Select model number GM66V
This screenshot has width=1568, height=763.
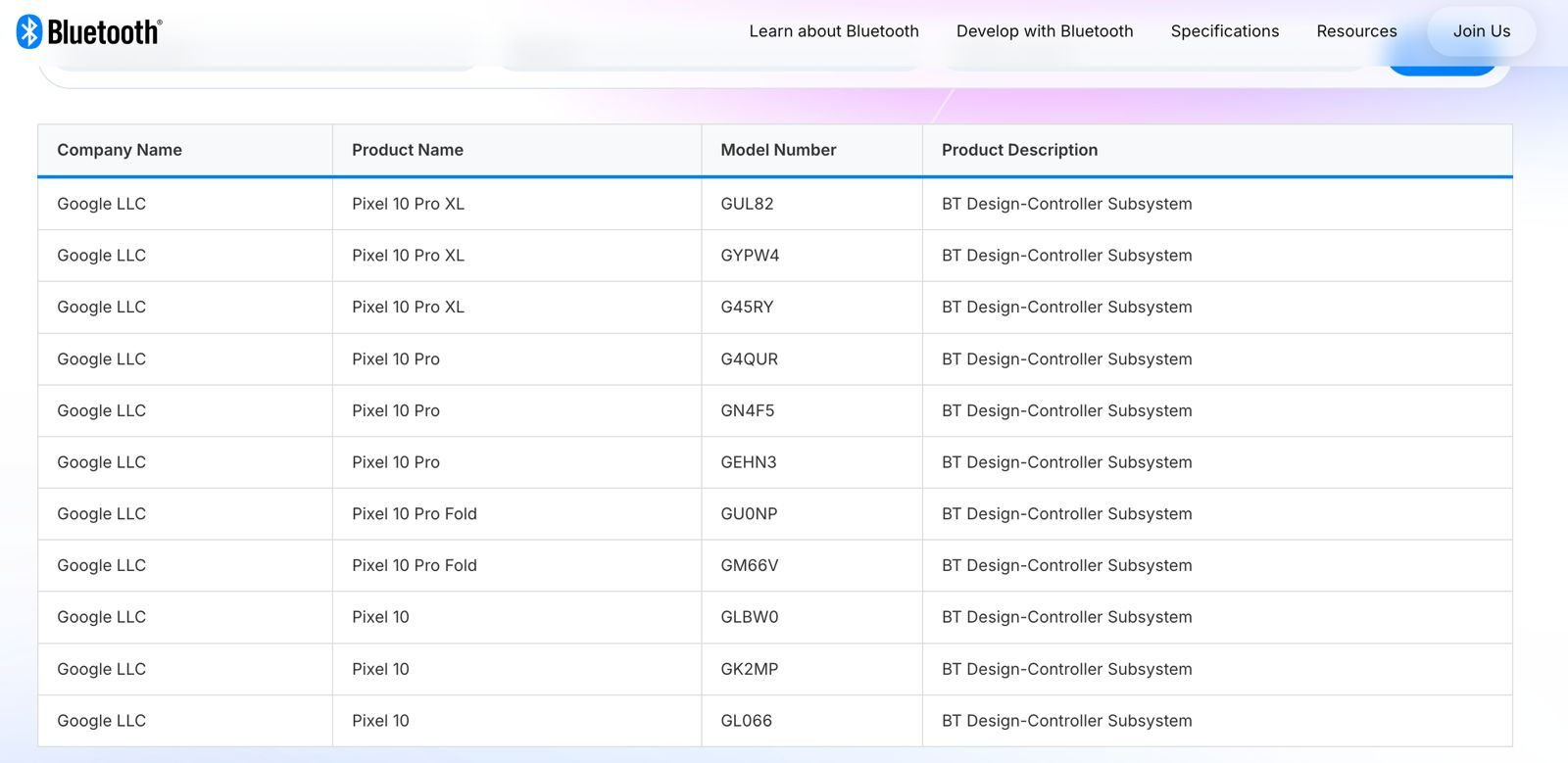click(x=749, y=566)
